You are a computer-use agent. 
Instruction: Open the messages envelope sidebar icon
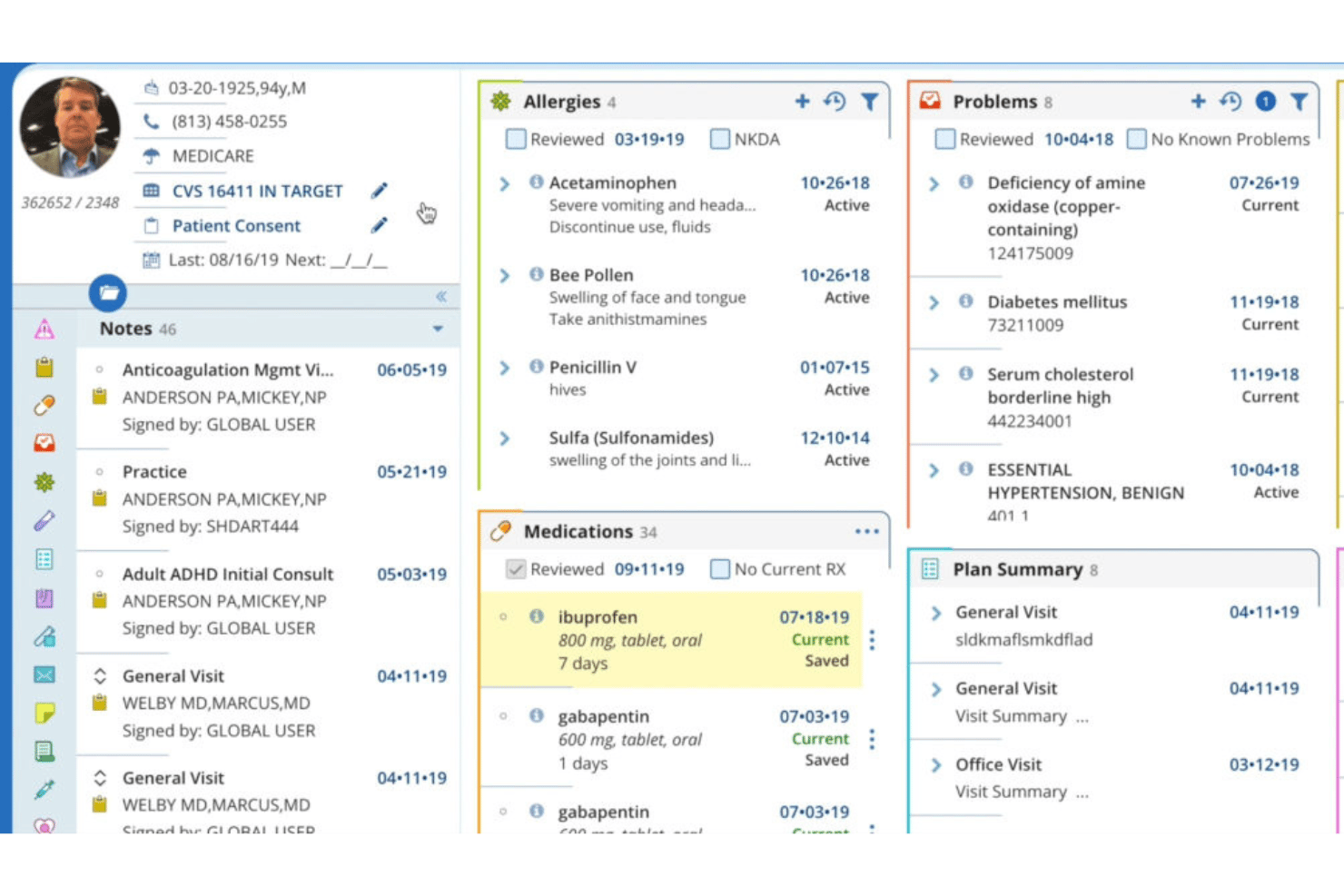(x=44, y=674)
